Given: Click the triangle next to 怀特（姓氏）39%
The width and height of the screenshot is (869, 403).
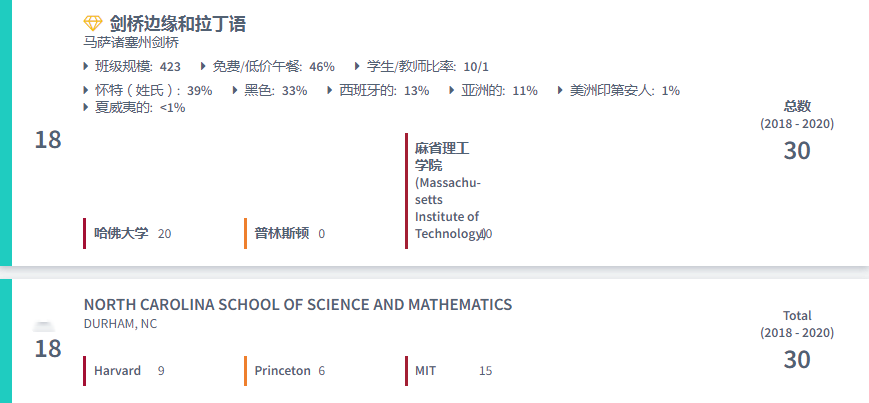Looking at the screenshot, I should [87, 90].
